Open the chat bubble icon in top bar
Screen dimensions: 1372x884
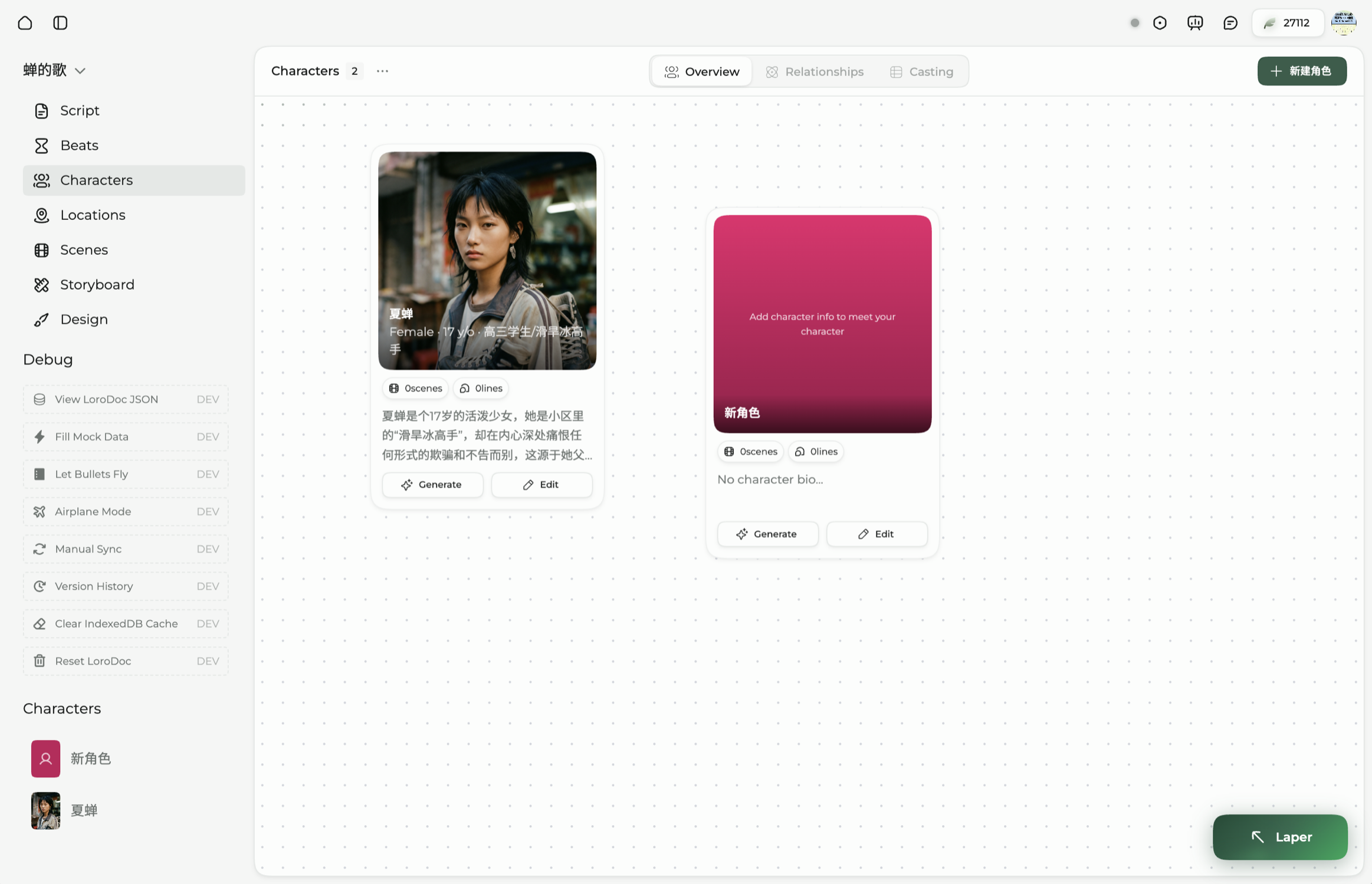coord(1230,23)
